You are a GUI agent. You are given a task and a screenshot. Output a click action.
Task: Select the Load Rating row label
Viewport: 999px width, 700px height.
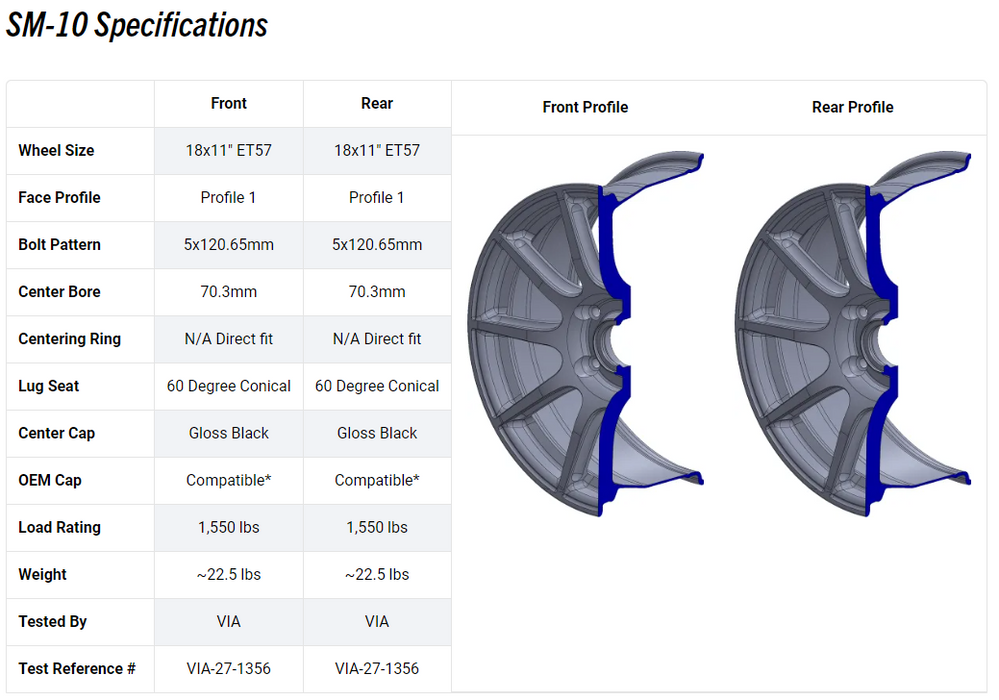tap(59, 527)
